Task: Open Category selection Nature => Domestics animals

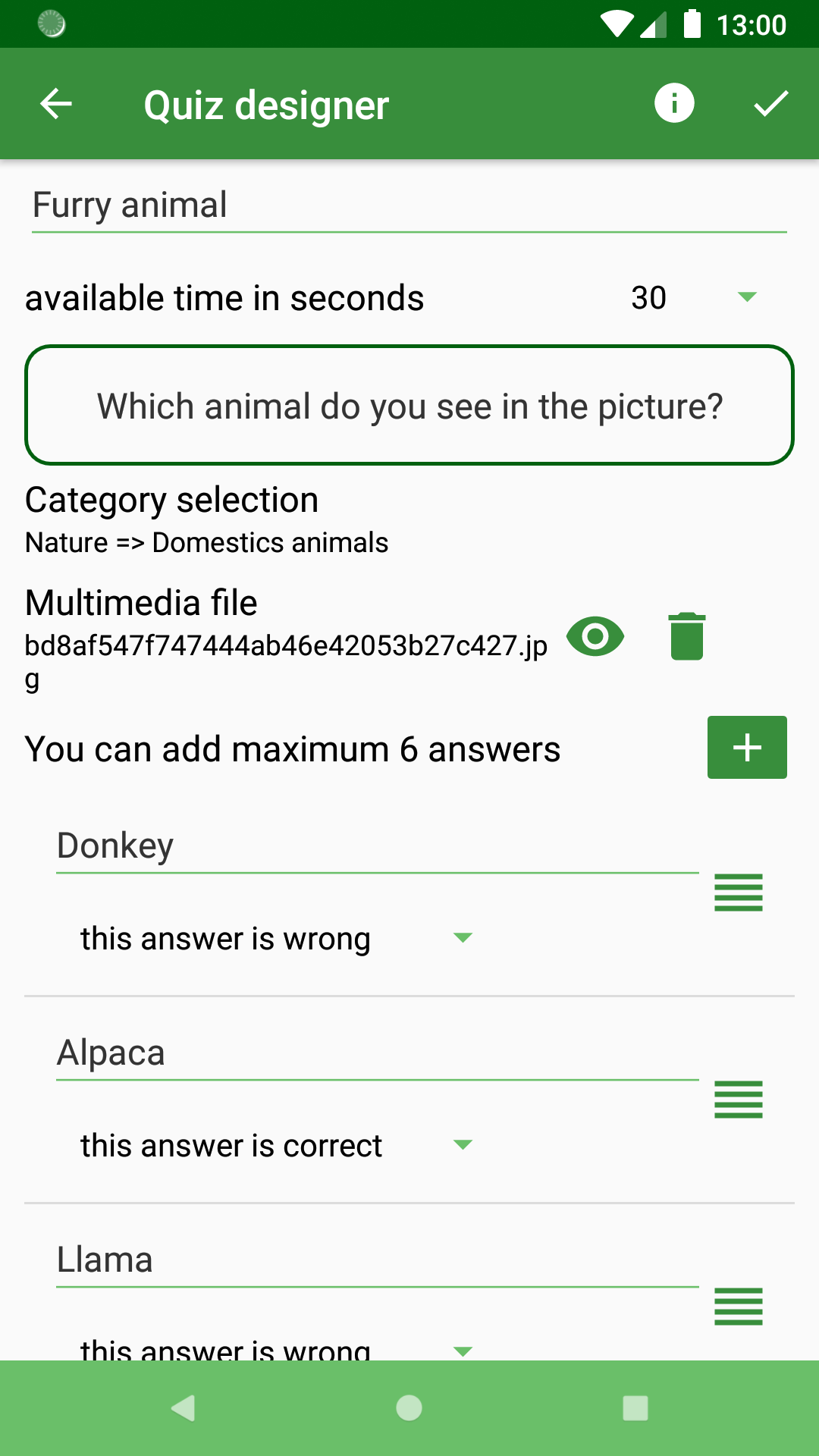Action: [x=206, y=520]
